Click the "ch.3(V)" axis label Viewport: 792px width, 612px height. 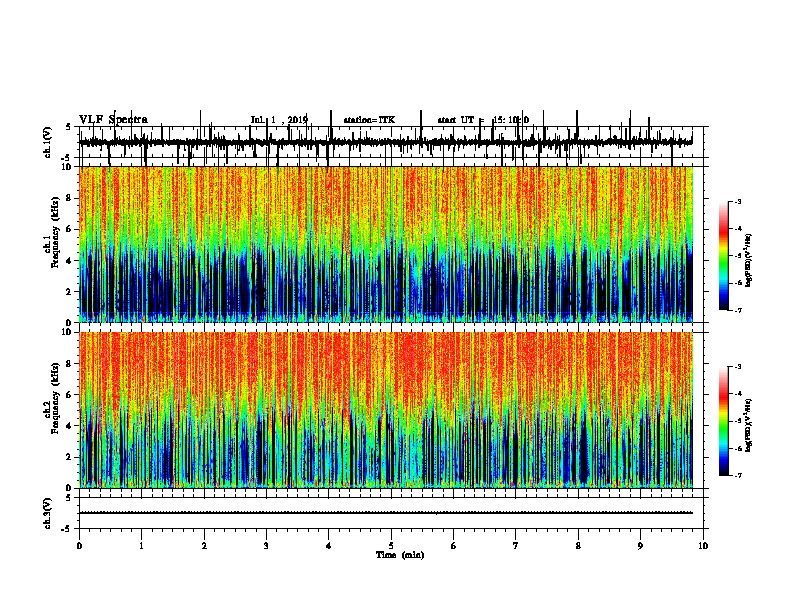[47, 513]
